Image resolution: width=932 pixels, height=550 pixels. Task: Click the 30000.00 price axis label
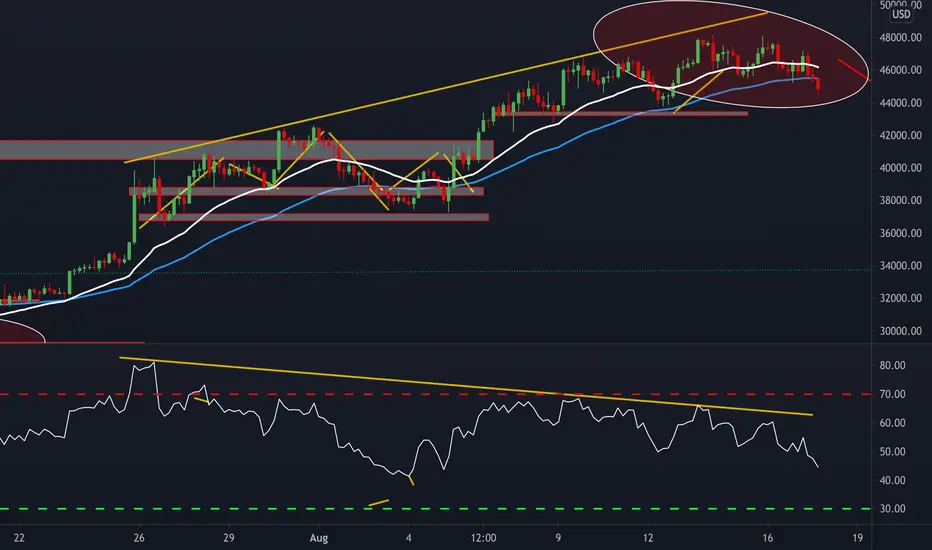coord(900,331)
